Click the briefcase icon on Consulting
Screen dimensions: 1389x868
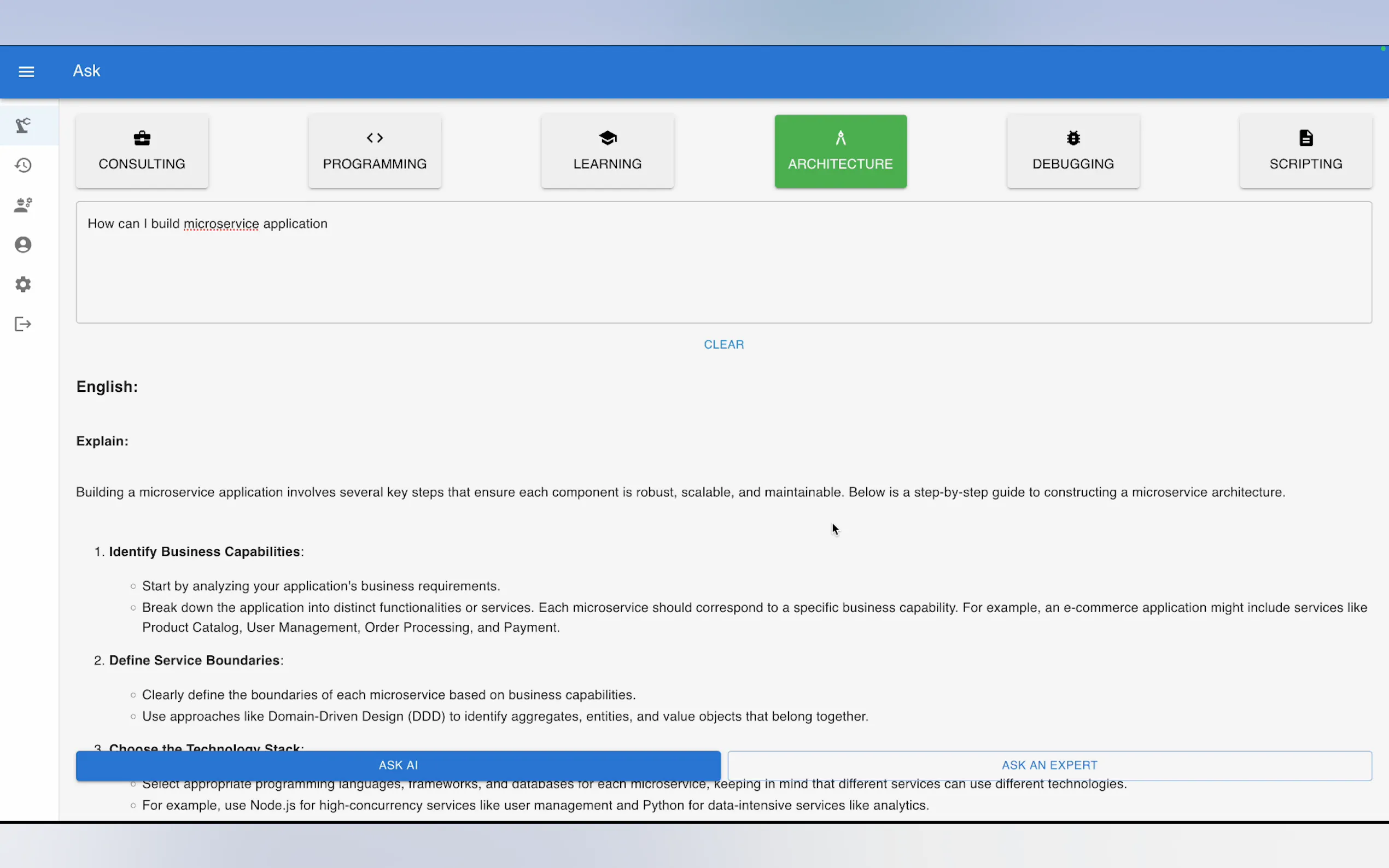pyautogui.click(x=142, y=138)
